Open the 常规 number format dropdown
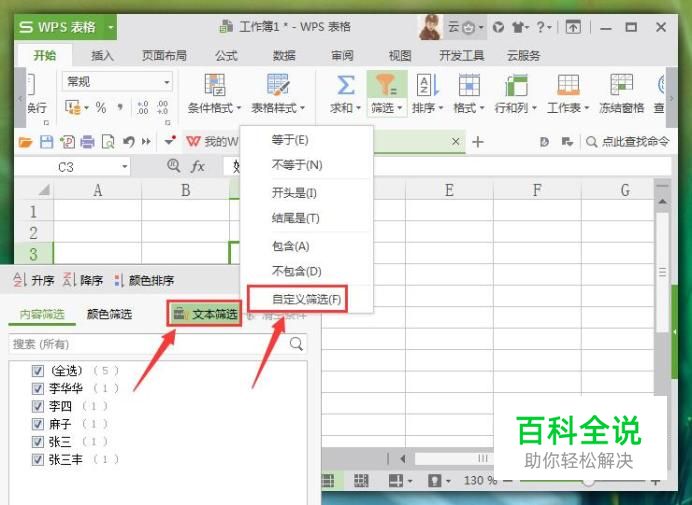 tap(167, 82)
